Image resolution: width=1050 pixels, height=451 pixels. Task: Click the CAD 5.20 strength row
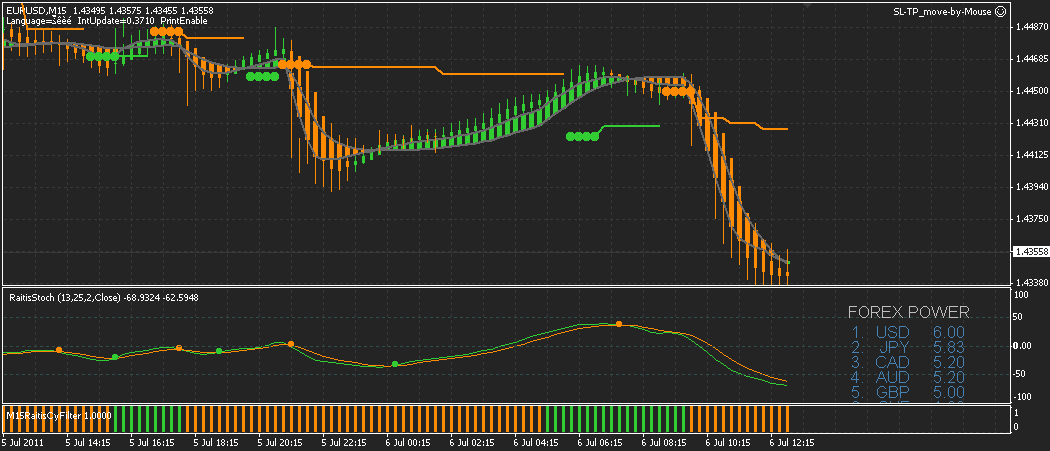click(x=908, y=363)
